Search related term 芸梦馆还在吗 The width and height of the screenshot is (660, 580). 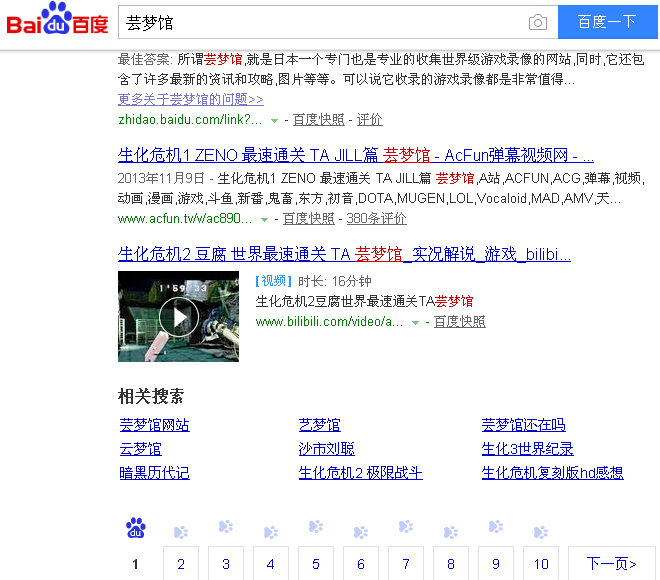(523, 425)
